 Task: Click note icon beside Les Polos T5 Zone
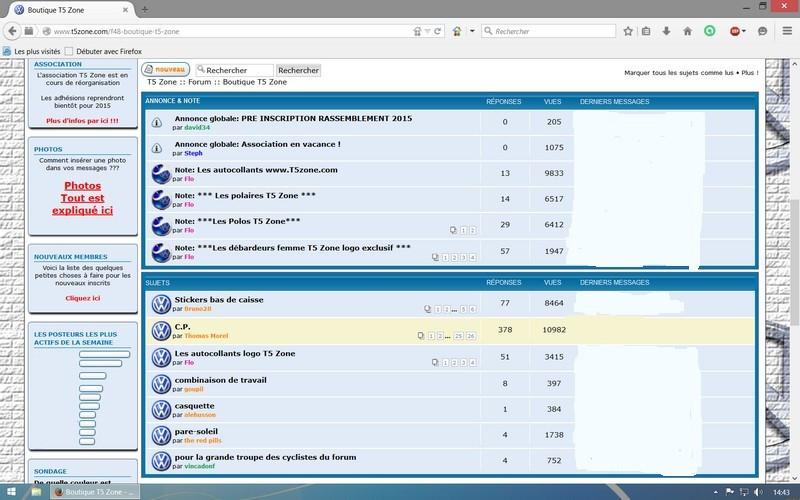pos(161,226)
